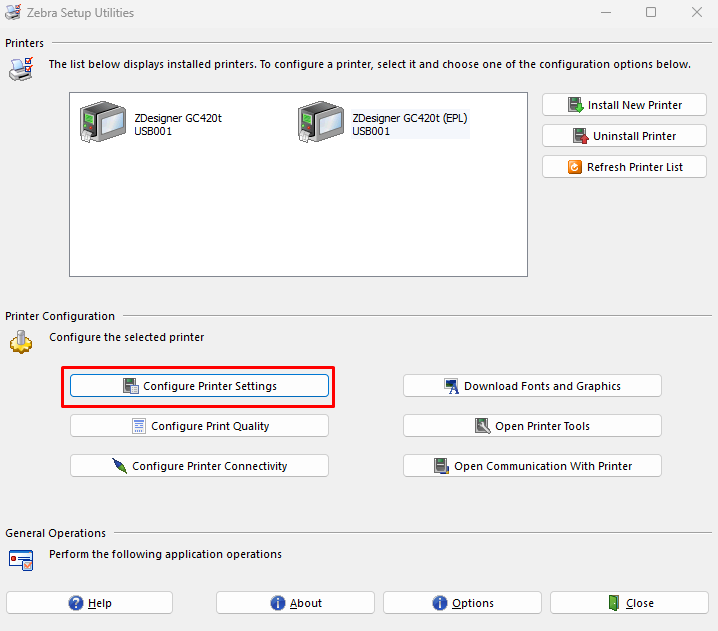This screenshot has width=718, height=631.
Task: Open the Help button
Action: (x=89, y=603)
